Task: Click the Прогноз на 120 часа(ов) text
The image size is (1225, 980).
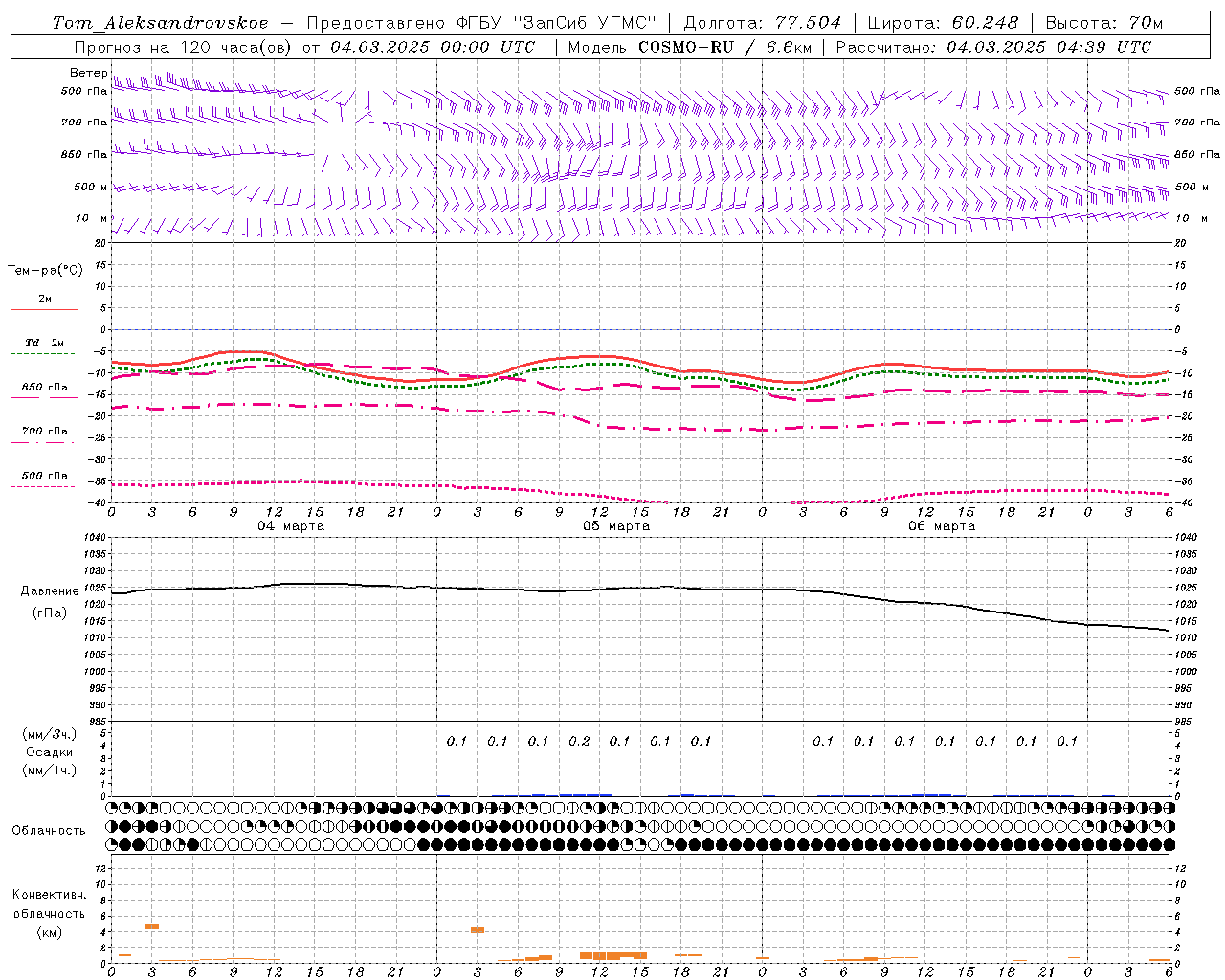Action: pos(185,47)
